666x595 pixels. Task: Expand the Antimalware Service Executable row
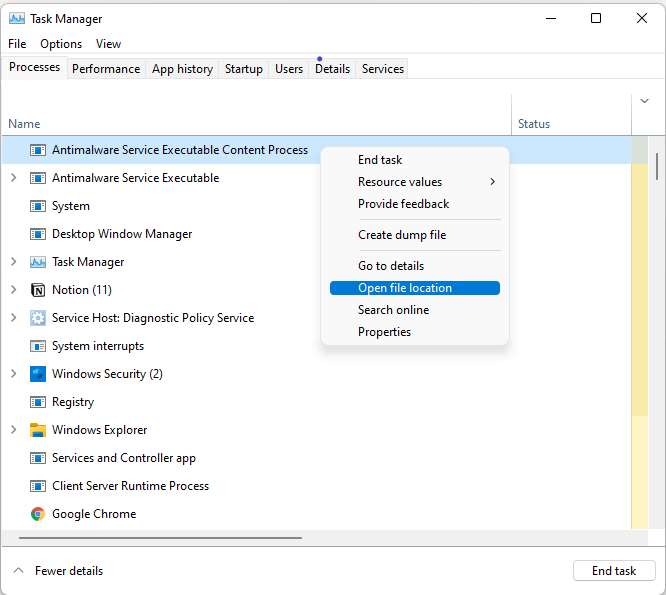pos(13,178)
